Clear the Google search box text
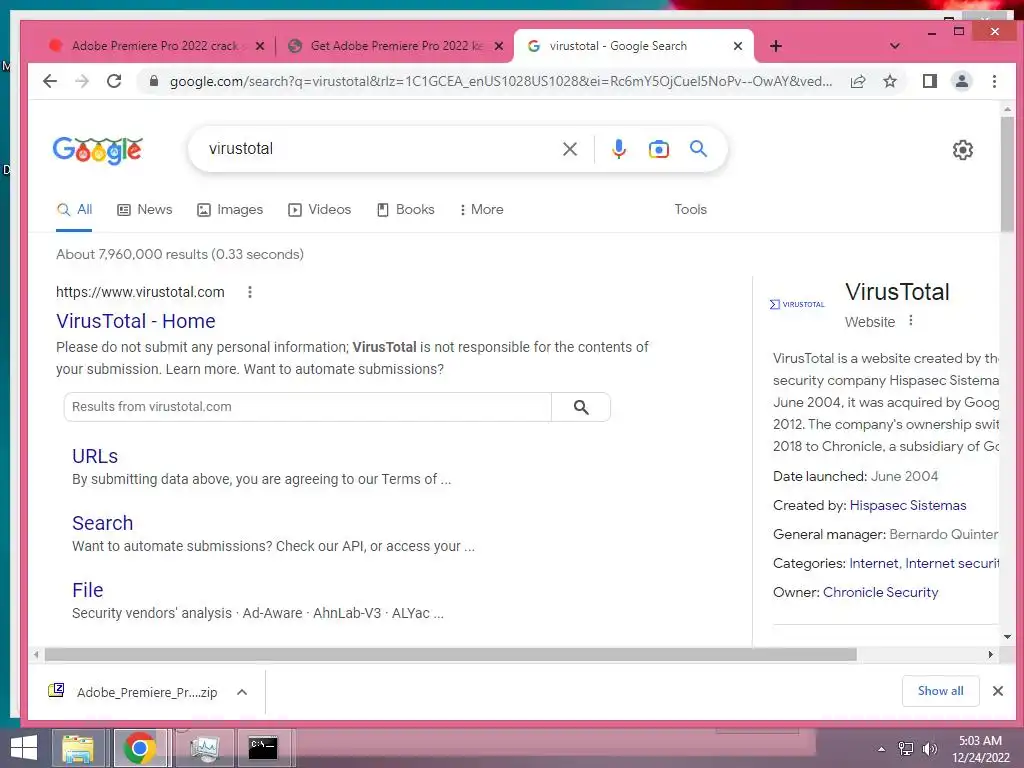This screenshot has height=768, width=1024. point(570,149)
